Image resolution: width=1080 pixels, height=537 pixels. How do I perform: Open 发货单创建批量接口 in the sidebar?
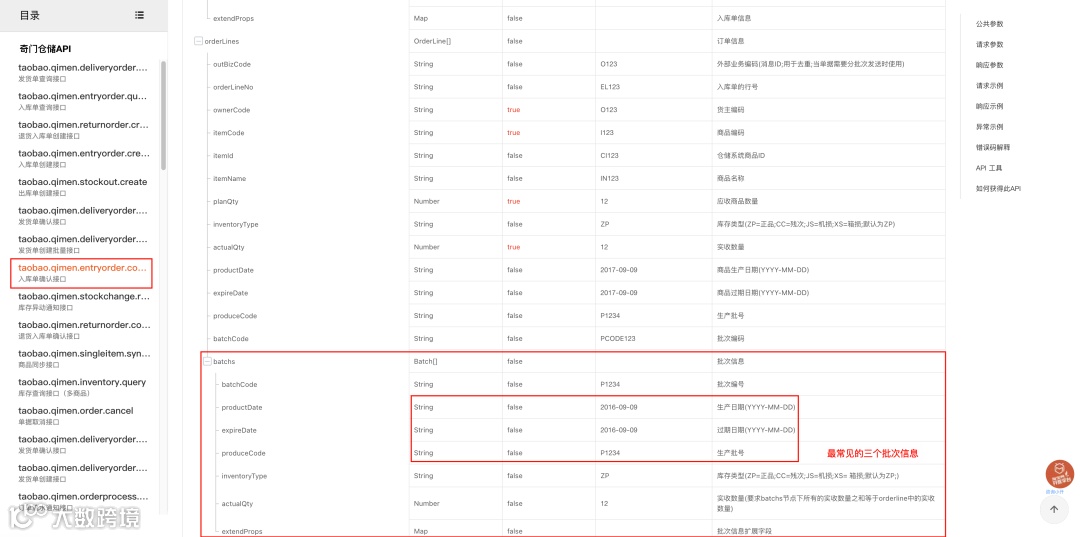point(83,244)
